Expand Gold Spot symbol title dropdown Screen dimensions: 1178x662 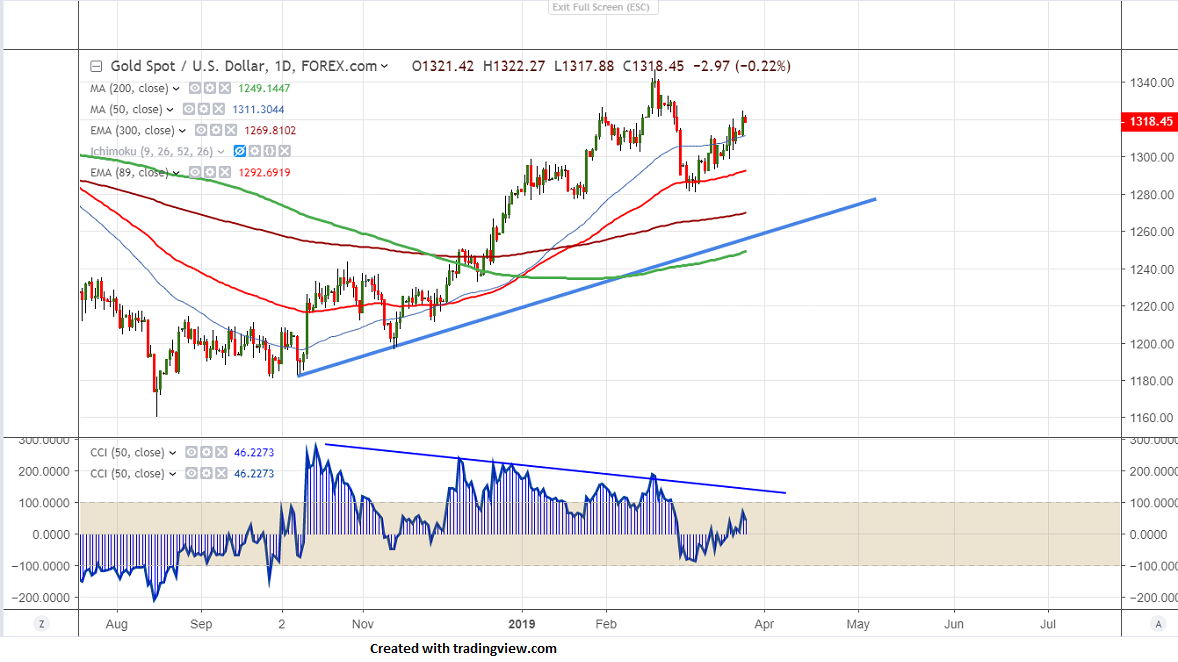(x=384, y=67)
